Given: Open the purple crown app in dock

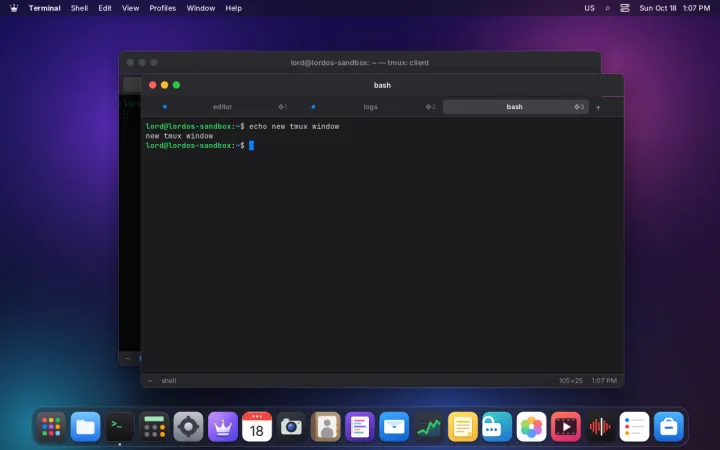Looking at the screenshot, I should pyautogui.click(x=223, y=427).
